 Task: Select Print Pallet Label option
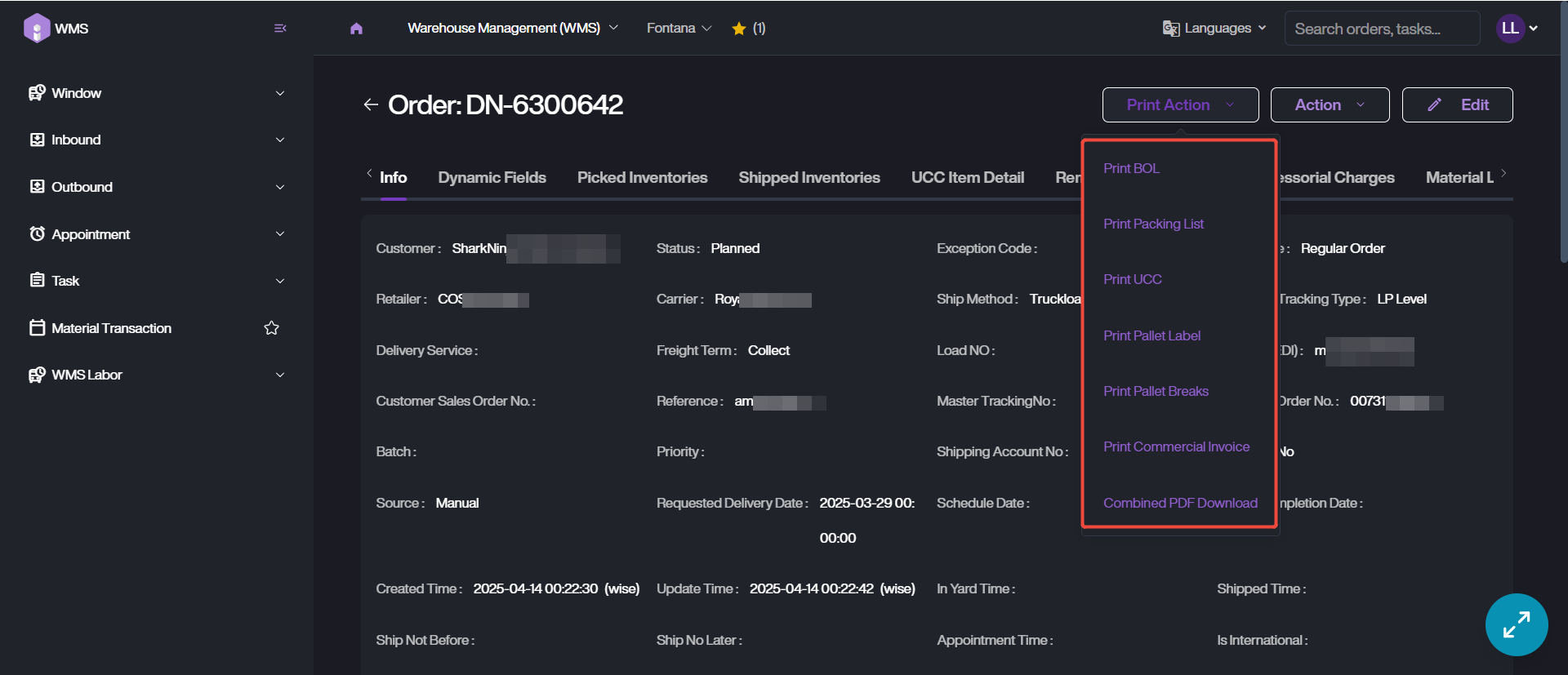point(1151,335)
